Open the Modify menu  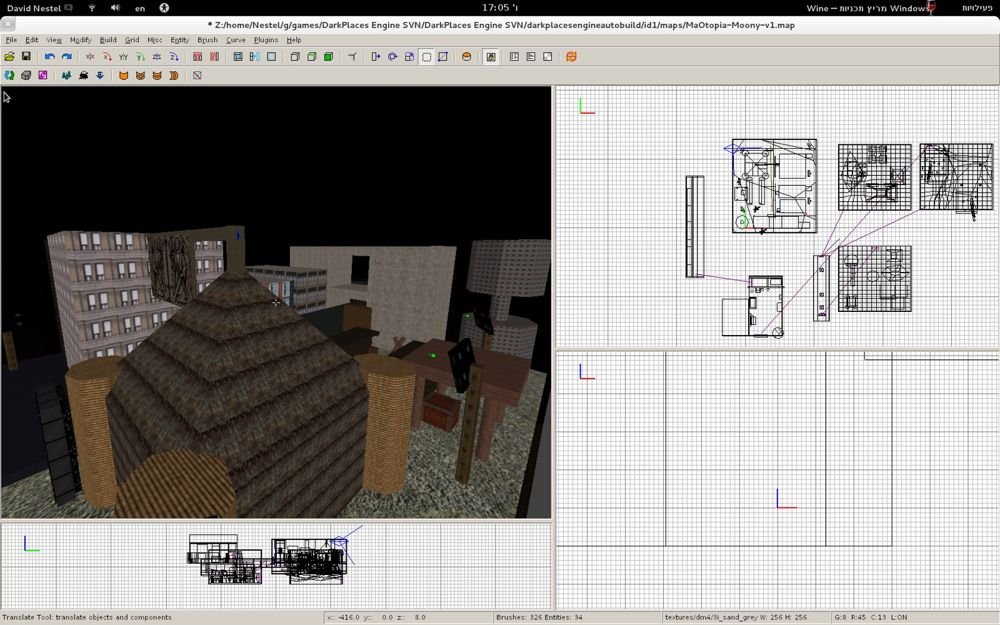(x=80, y=40)
